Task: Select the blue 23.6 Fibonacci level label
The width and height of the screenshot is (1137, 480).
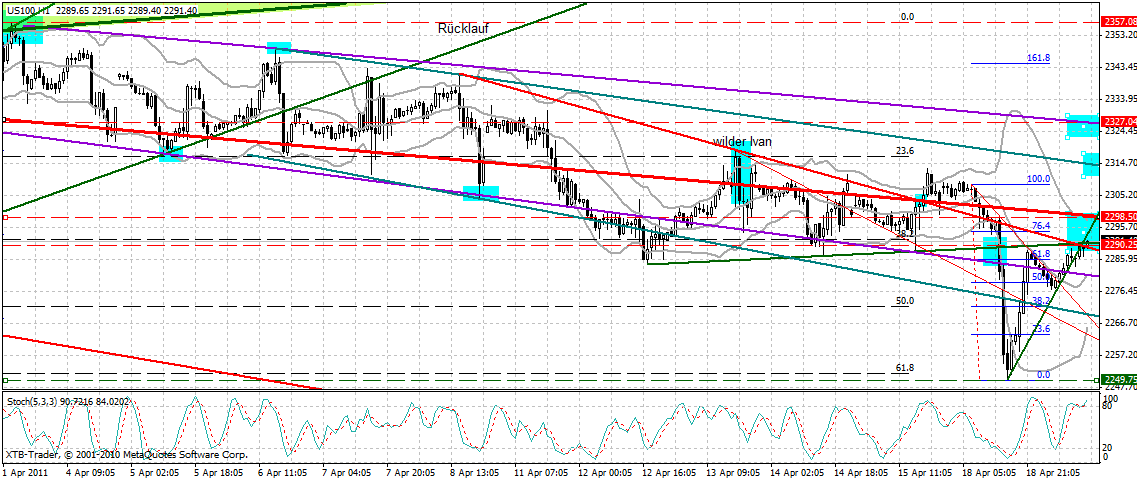Action: click(x=1041, y=328)
